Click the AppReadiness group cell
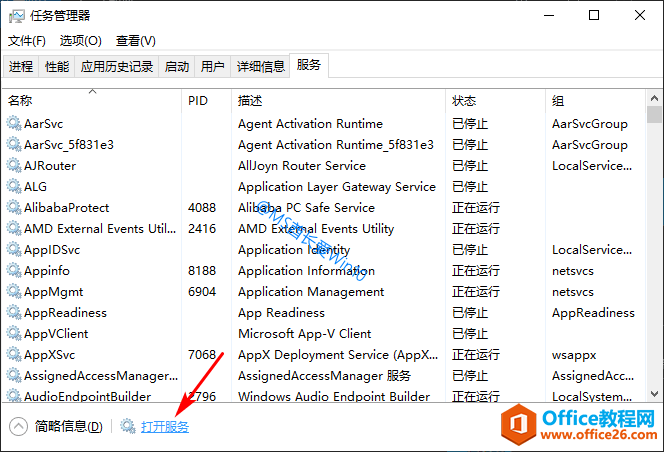Viewport: 664px width, 452px height. tap(593, 313)
